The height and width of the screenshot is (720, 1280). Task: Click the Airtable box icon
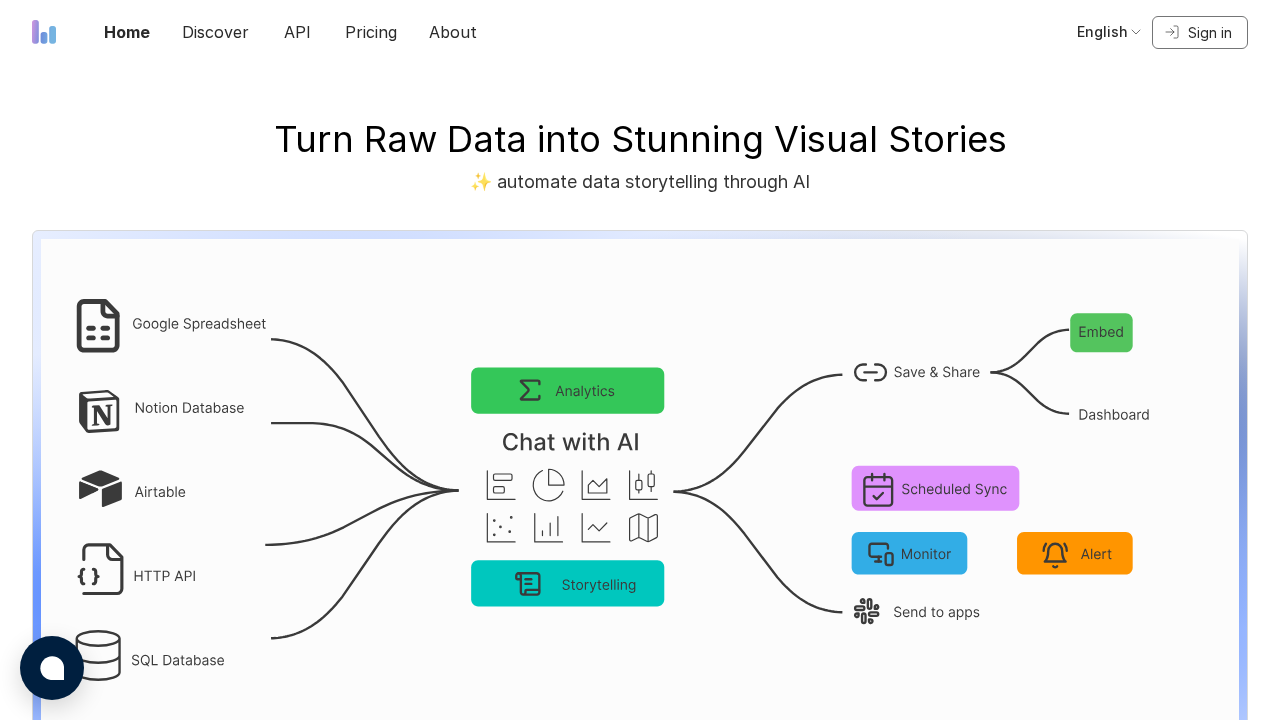tap(100, 489)
